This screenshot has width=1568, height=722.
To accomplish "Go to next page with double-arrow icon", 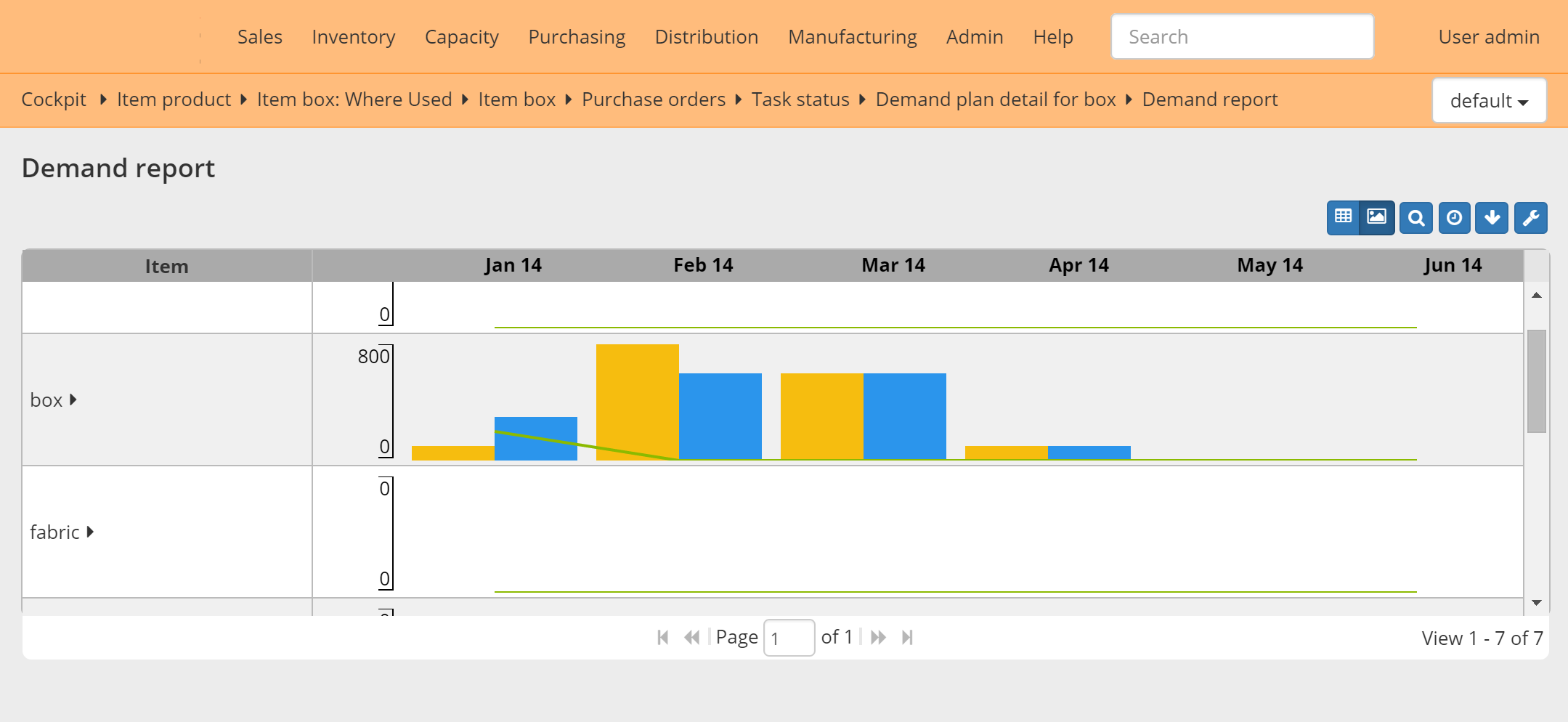I will tap(879, 637).
